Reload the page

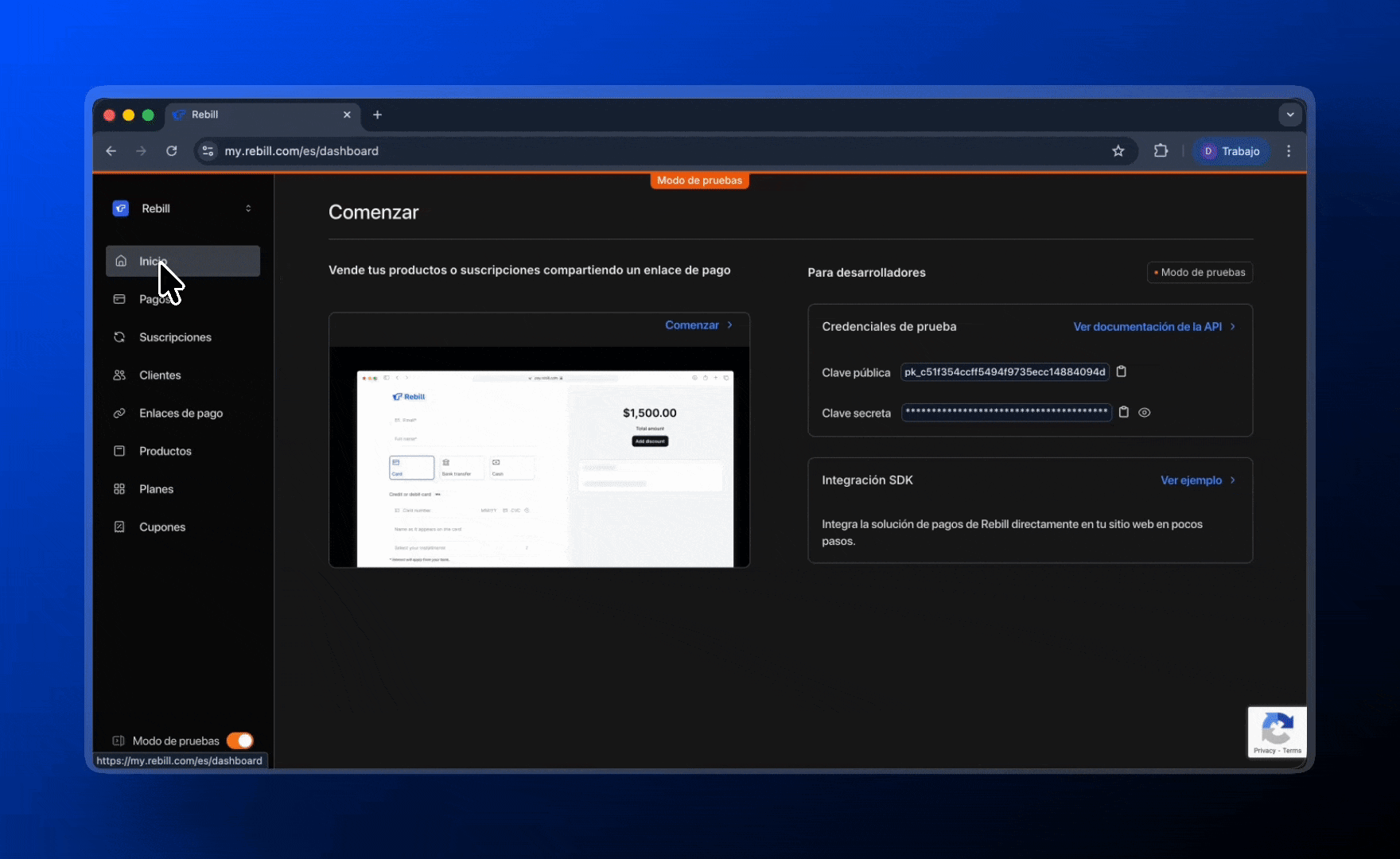[172, 151]
